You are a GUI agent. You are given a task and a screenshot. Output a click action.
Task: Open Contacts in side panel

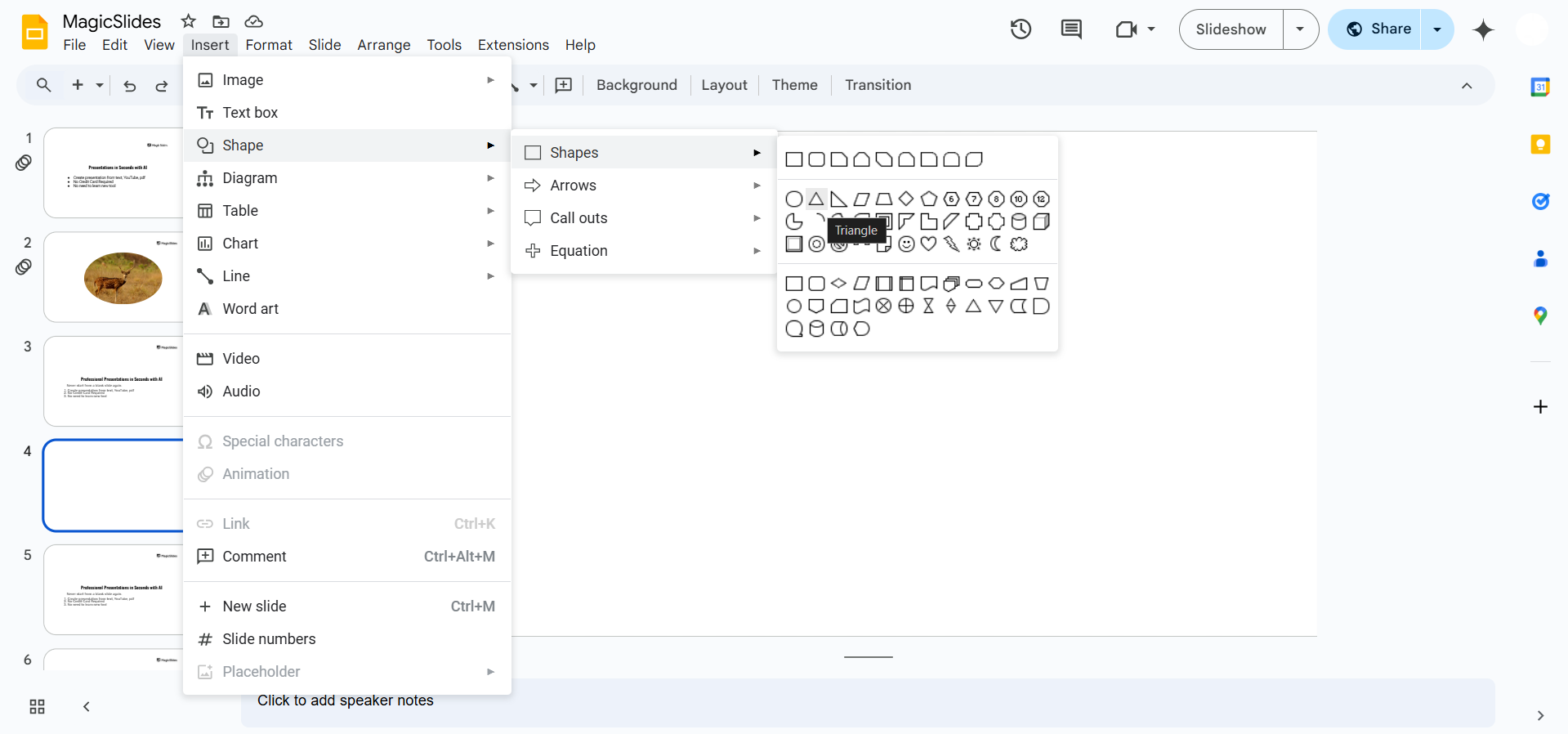pyautogui.click(x=1540, y=259)
